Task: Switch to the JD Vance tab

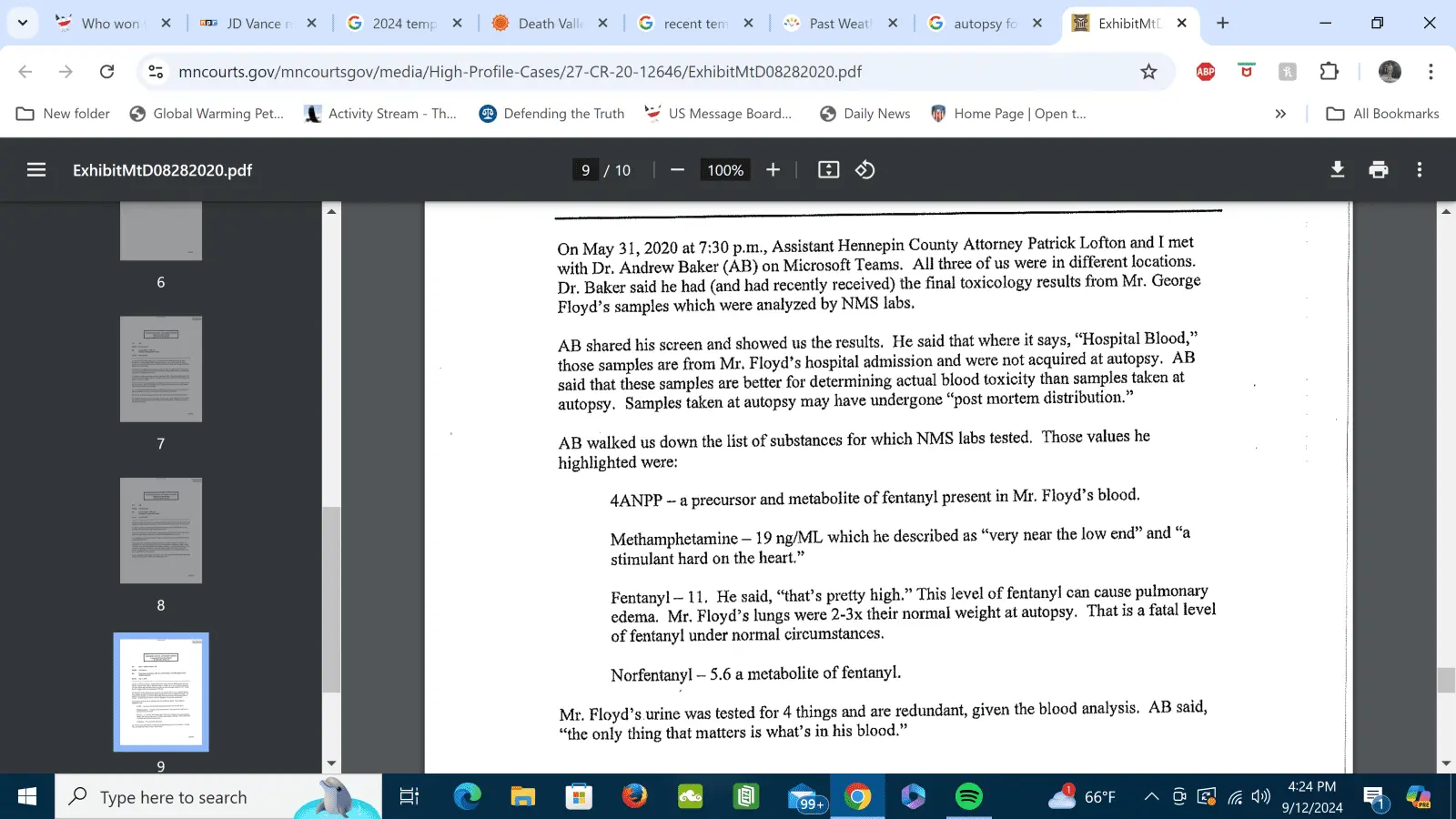Action: point(258,24)
